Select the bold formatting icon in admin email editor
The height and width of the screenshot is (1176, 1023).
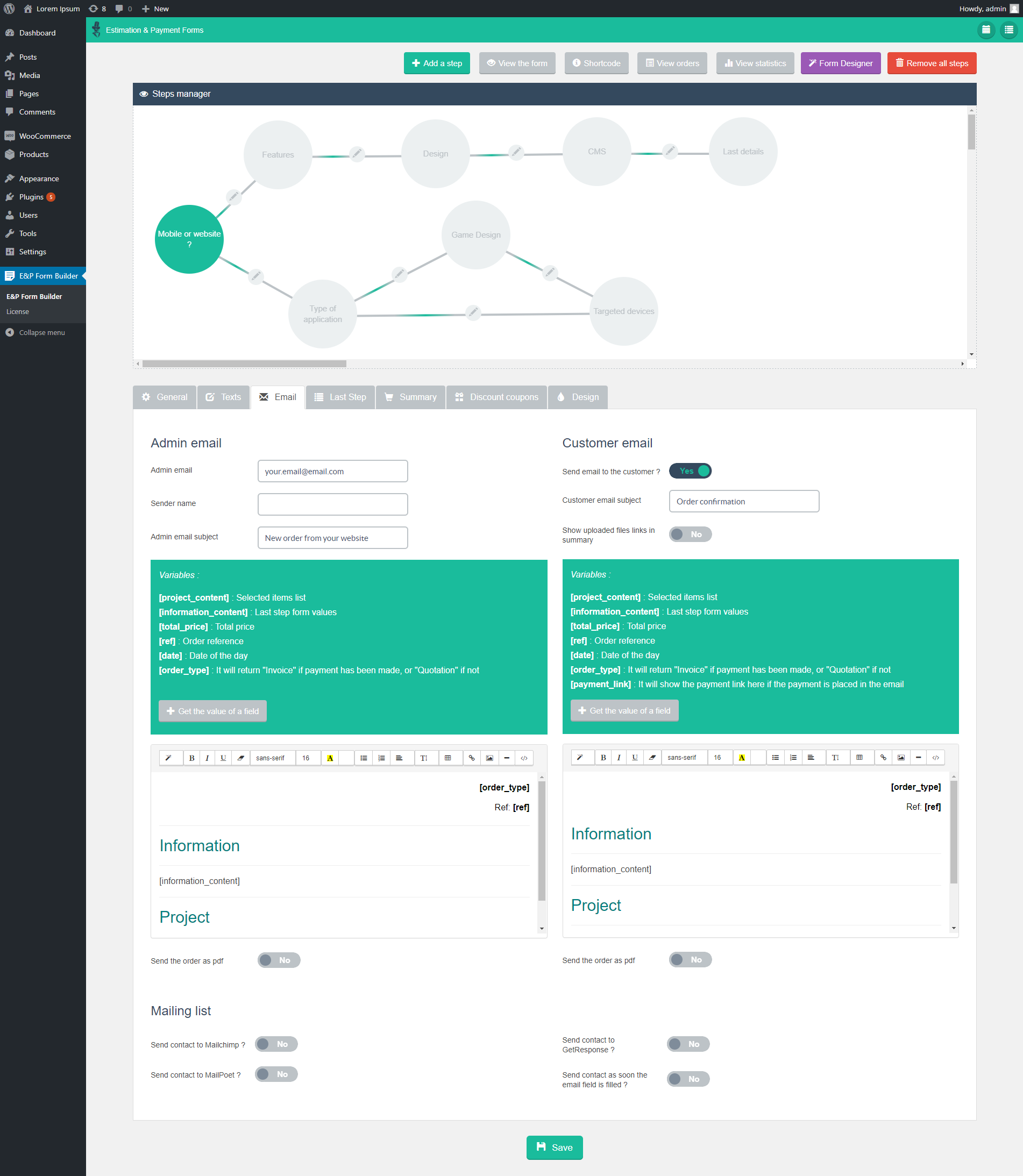point(192,757)
